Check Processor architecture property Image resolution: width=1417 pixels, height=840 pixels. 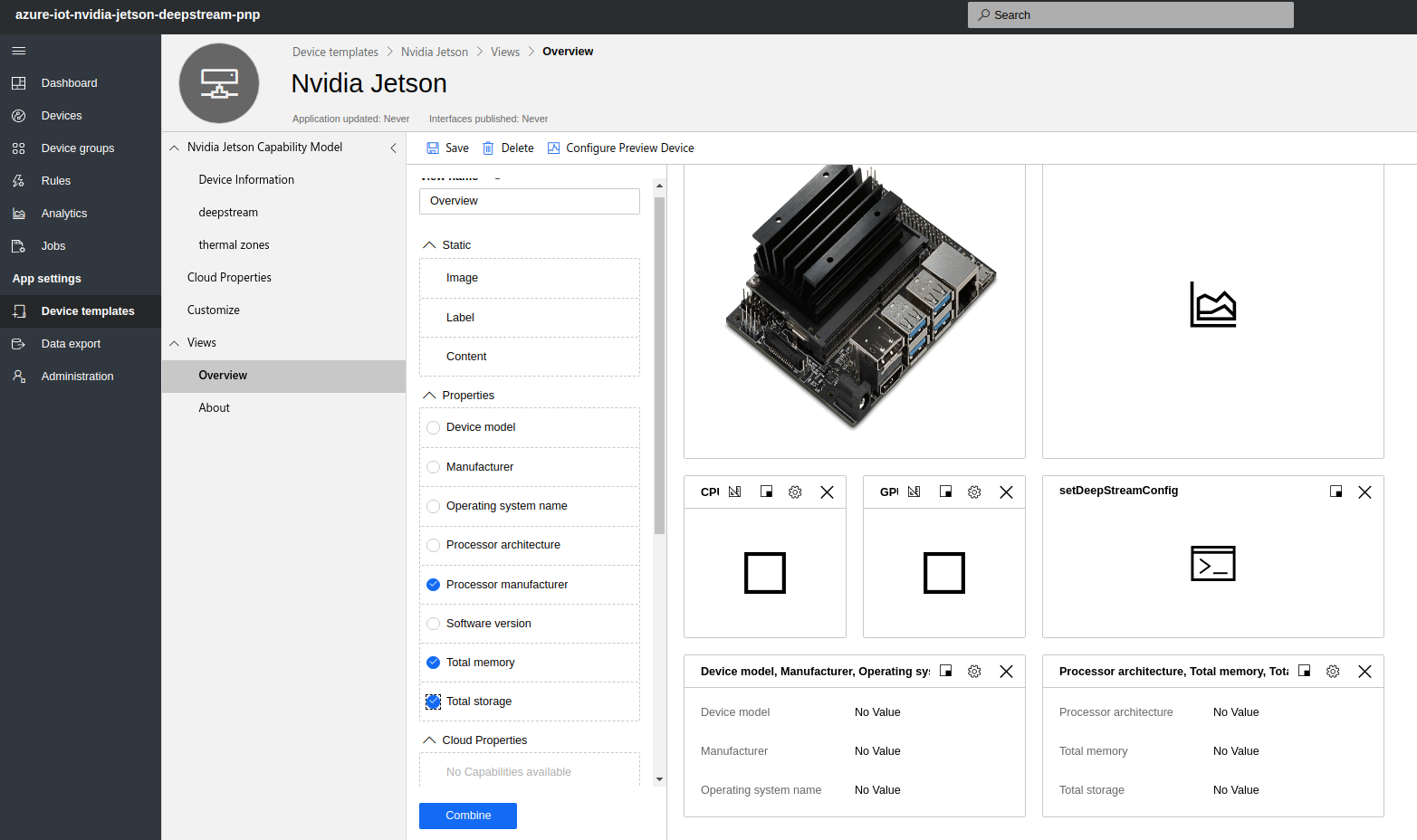[x=433, y=545]
